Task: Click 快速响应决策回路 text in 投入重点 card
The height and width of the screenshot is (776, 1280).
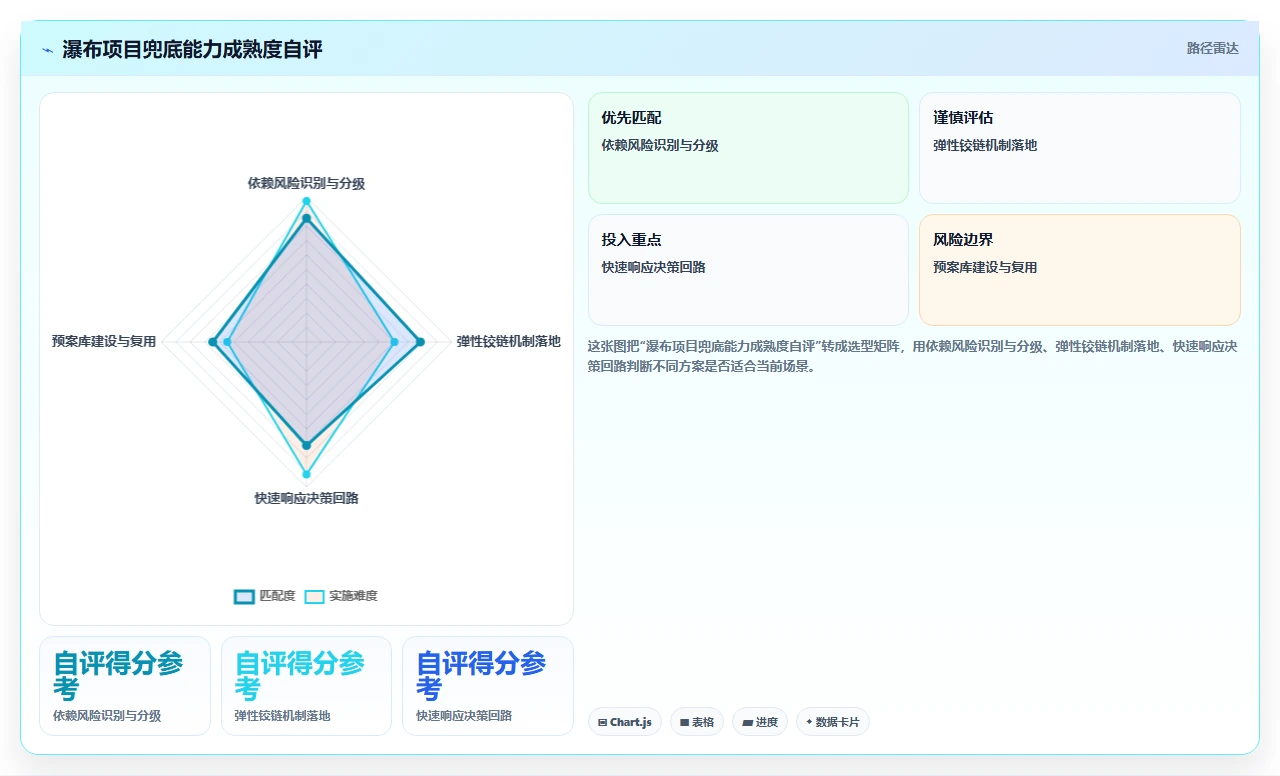Action: coord(654,268)
